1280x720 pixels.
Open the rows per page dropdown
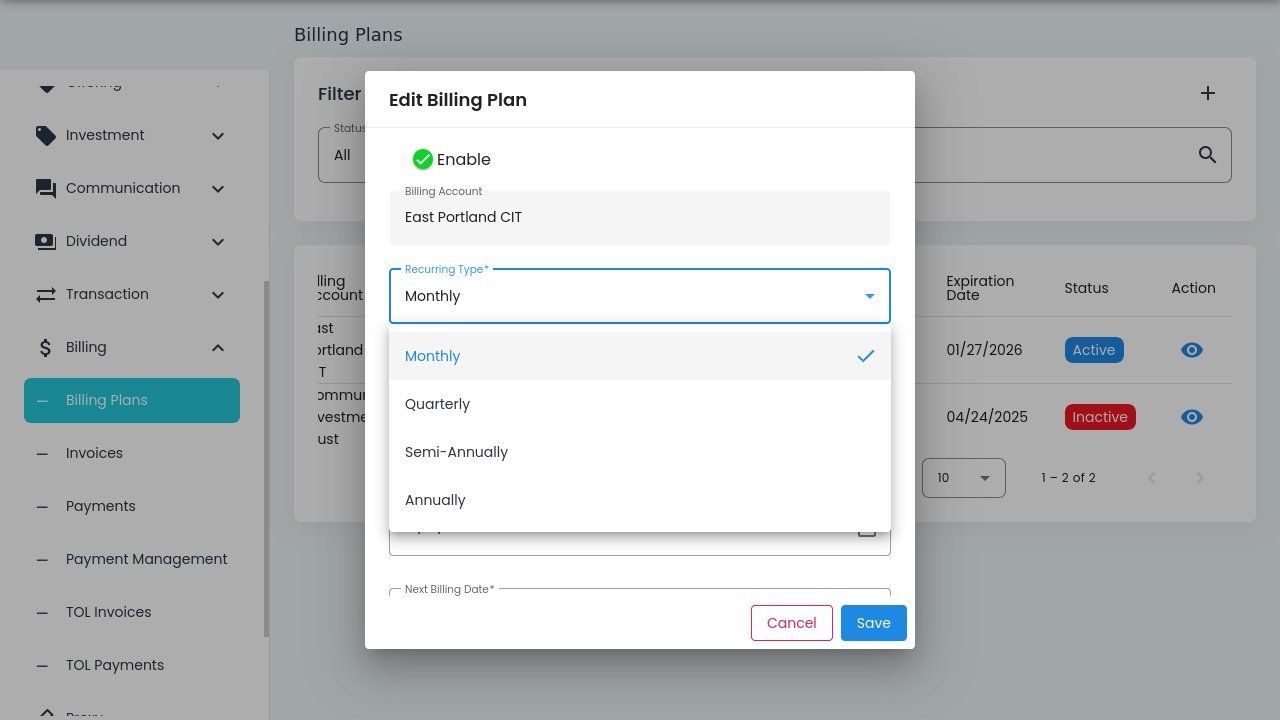[x=963, y=478]
